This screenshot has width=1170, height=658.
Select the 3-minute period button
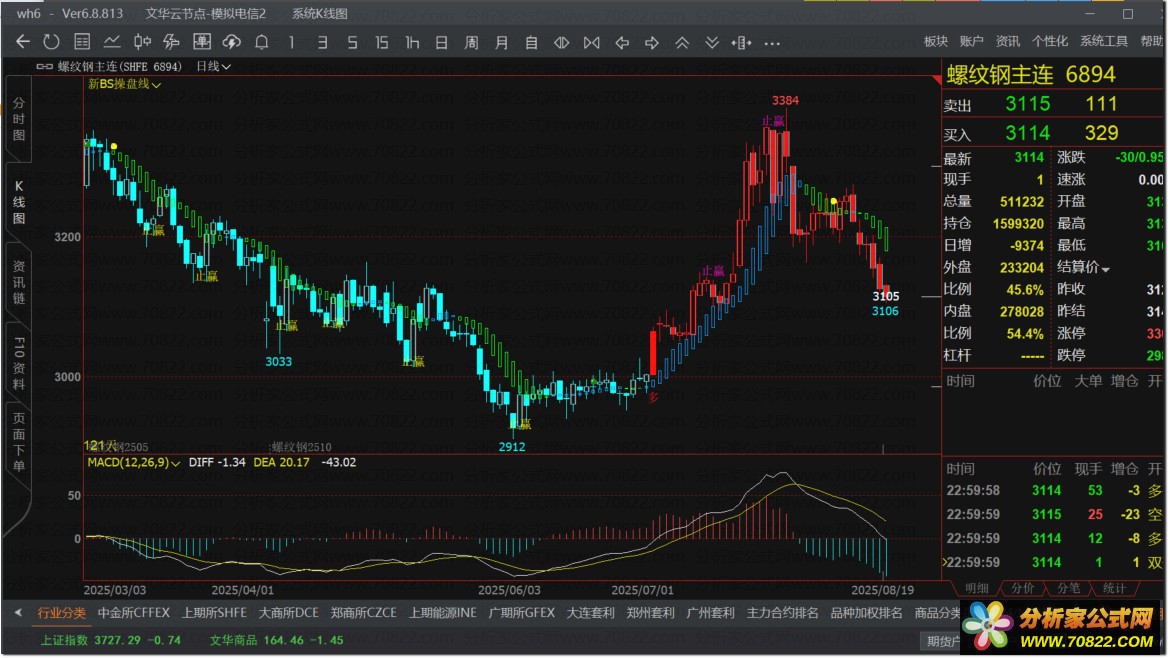point(322,43)
